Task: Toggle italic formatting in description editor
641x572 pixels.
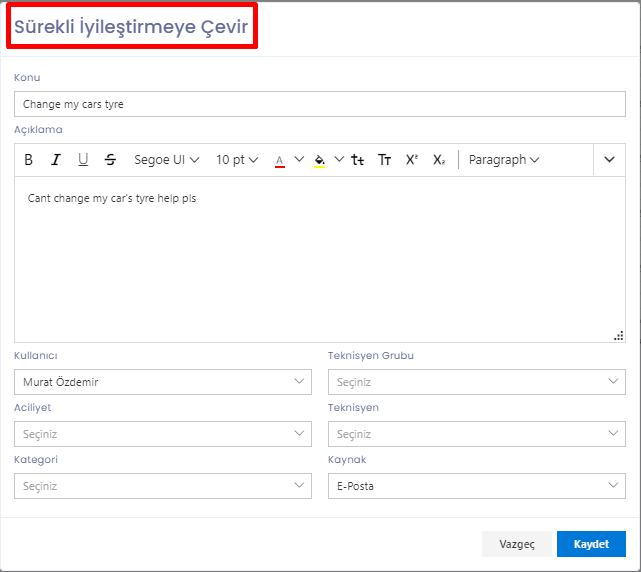Action: (x=56, y=159)
